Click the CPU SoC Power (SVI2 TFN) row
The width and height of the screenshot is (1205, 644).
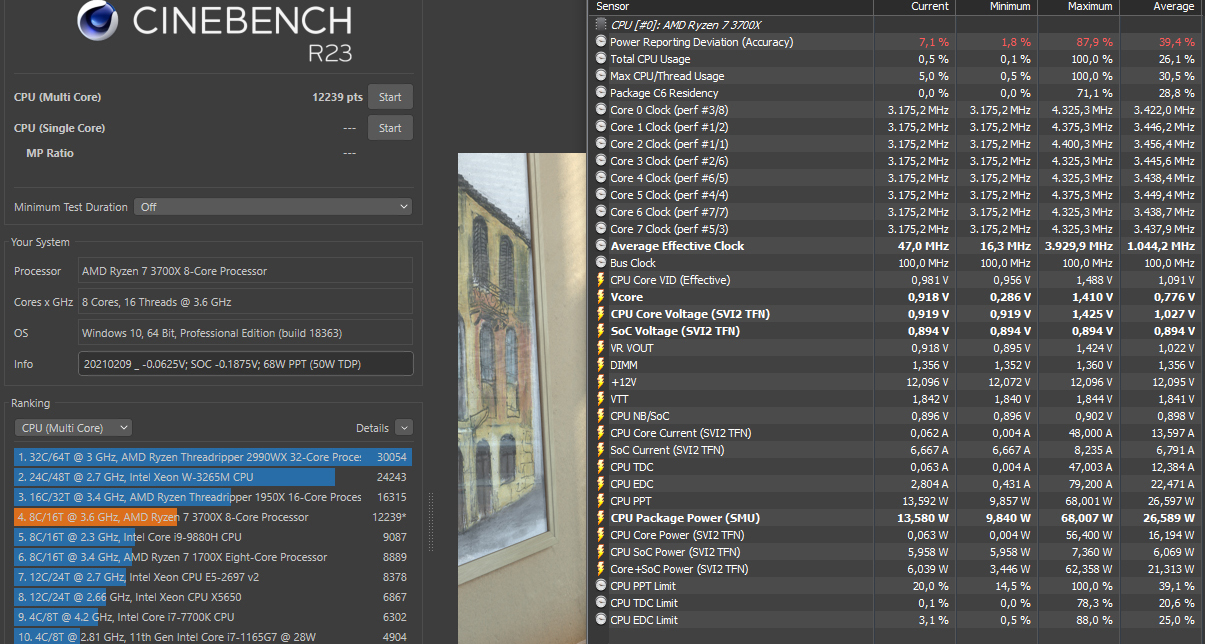(895, 552)
